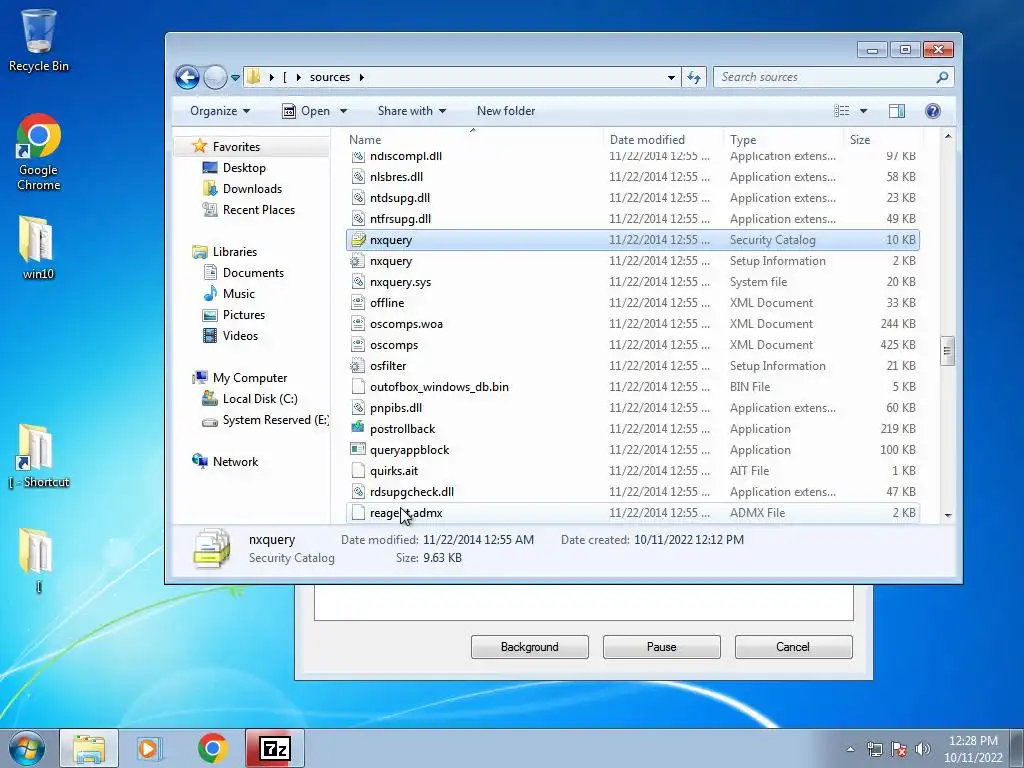Click the file list scrollbar thumb
Viewport: 1024px width, 768px height.
[x=947, y=351]
